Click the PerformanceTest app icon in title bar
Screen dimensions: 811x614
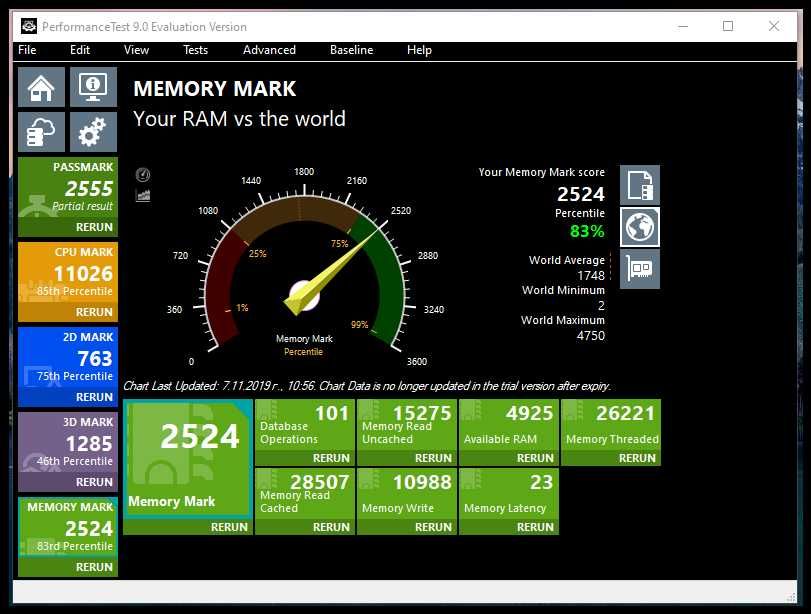click(29, 26)
